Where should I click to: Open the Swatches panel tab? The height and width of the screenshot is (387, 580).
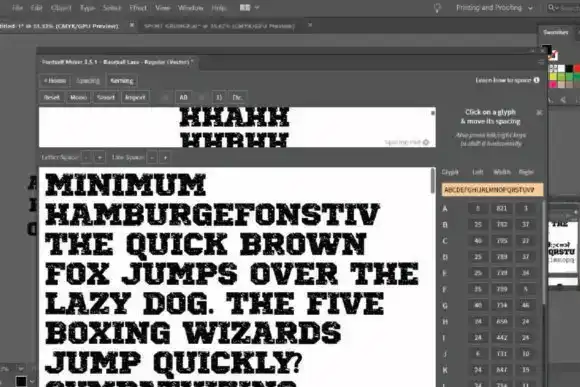pos(556,32)
